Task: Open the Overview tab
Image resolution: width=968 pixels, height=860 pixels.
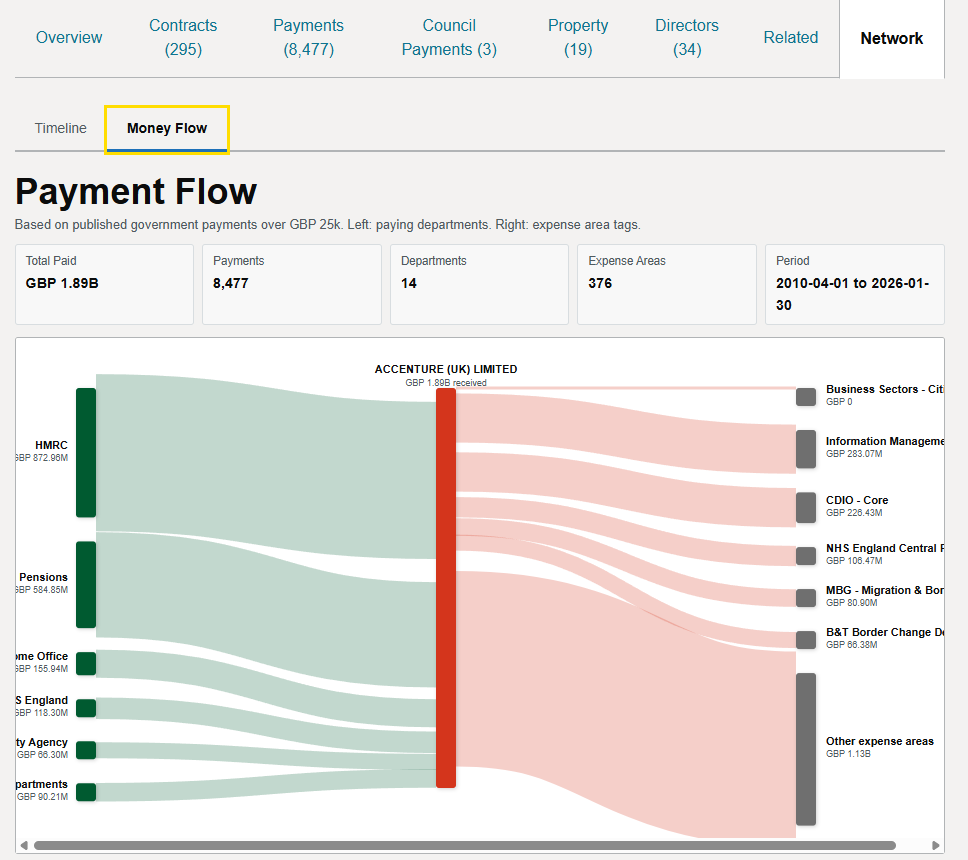Action: (x=69, y=38)
